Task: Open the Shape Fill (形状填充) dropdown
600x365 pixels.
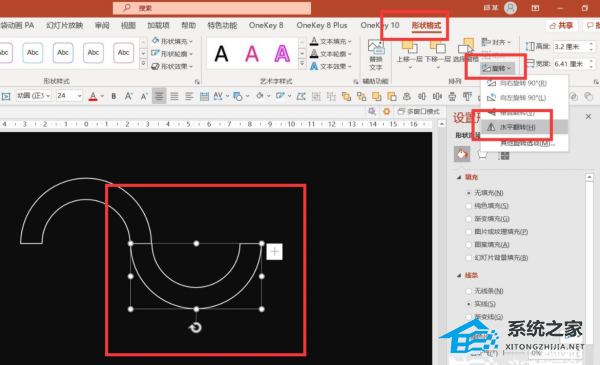Action: click(172, 41)
